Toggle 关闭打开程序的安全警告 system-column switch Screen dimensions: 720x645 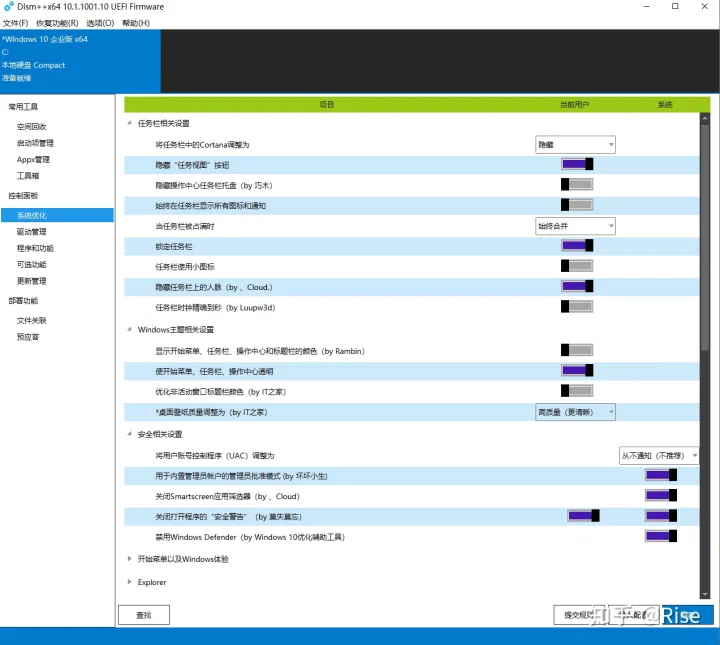[x=661, y=516]
